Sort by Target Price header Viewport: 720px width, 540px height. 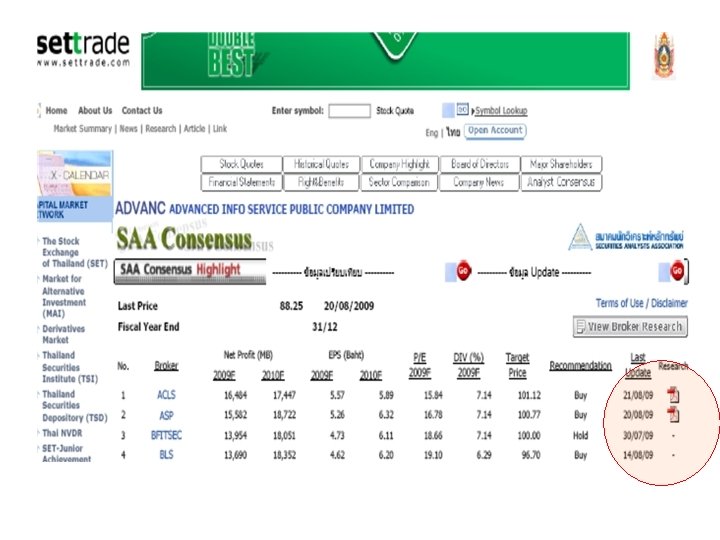pyautogui.click(x=518, y=366)
